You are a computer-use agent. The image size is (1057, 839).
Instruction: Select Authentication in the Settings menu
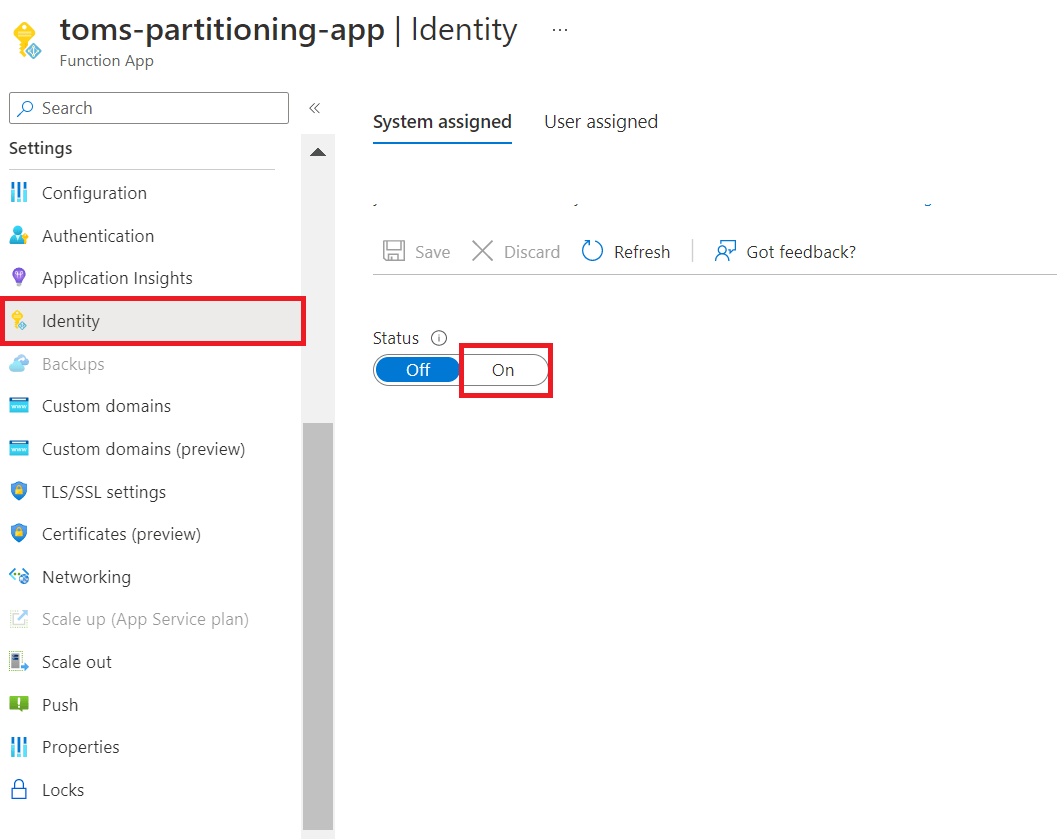(x=98, y=235)
